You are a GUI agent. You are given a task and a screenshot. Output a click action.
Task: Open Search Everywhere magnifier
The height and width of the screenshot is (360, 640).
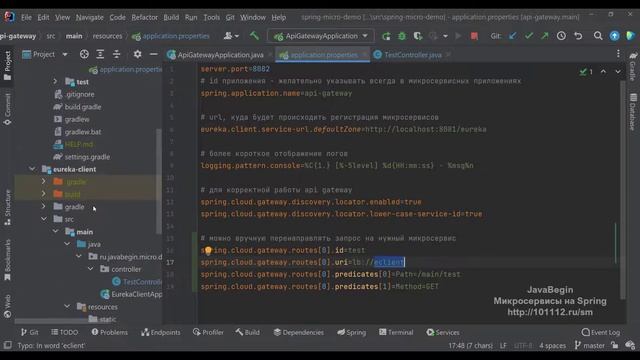tap(598, 36)
